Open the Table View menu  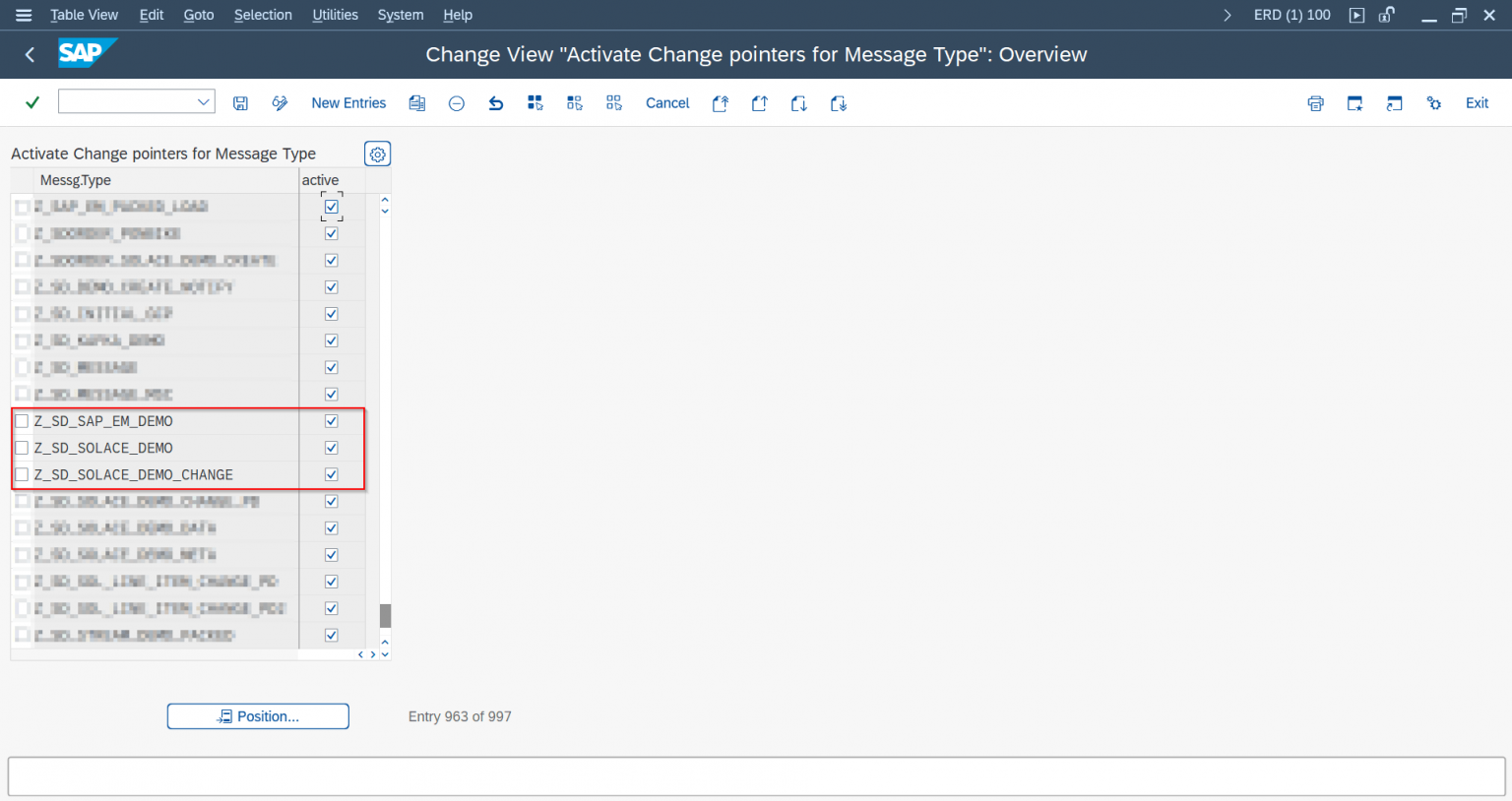click(x=84, y=15)
